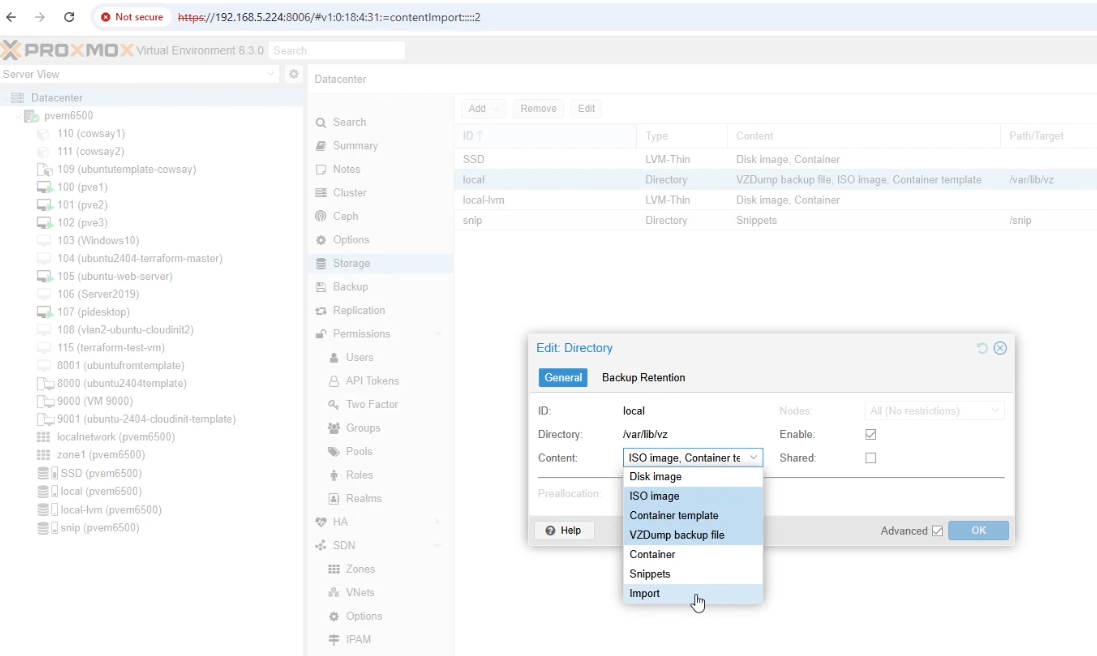This screenshot has width=1097, height=656.
Task: Open the Add storage dropdown
Action: (x=483, y=108)
